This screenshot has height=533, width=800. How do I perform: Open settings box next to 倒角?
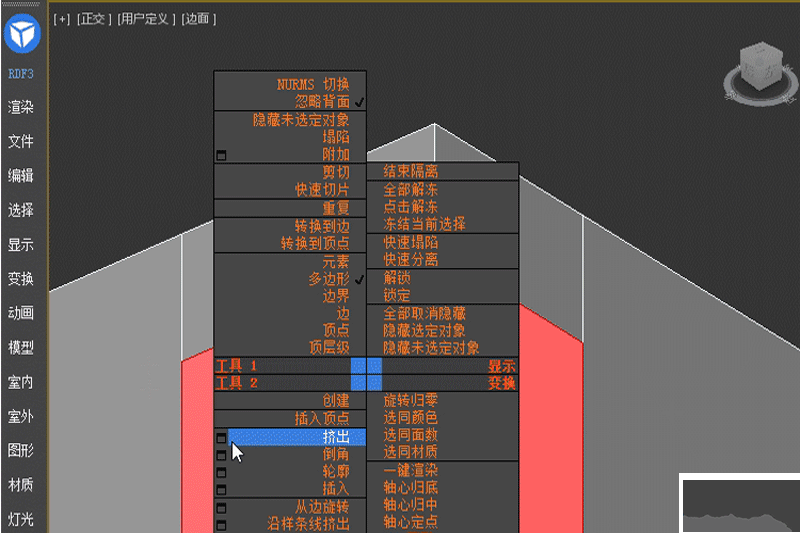tap(221, 455)
